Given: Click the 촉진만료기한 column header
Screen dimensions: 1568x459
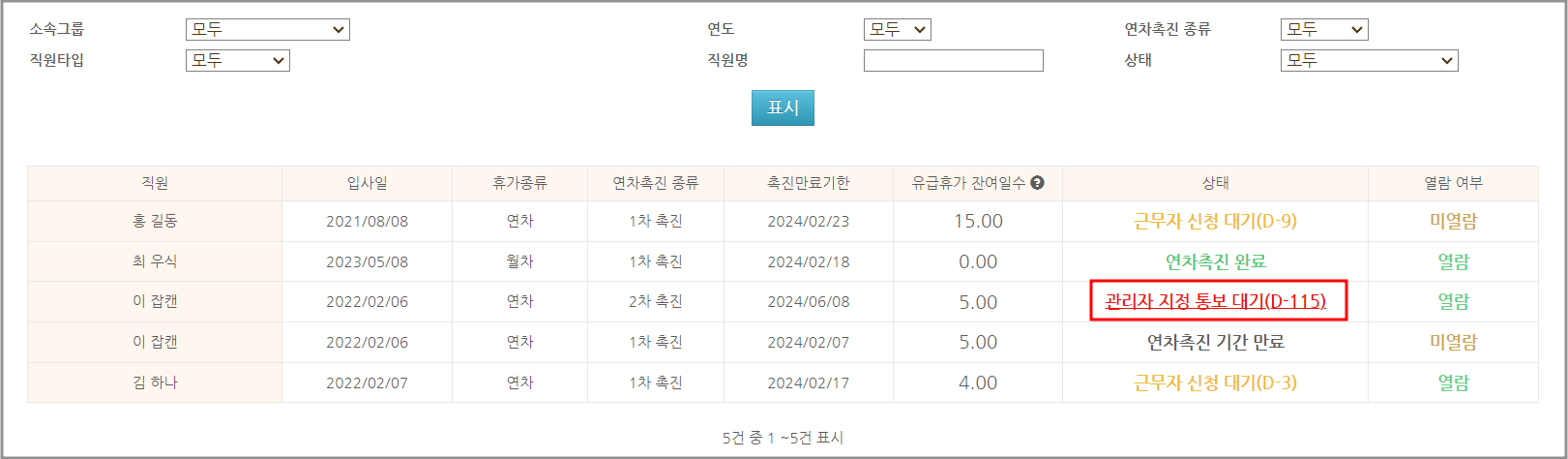Looking at the screenshot, I should (808, 183).
